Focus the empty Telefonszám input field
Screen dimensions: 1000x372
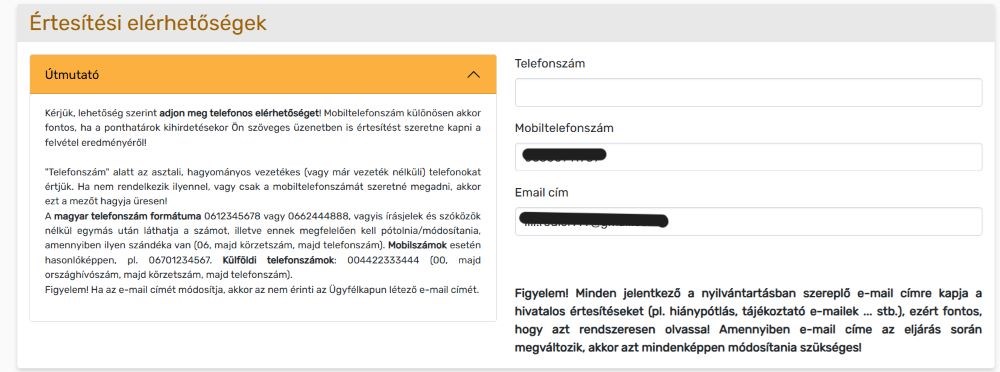click(748, 93)
